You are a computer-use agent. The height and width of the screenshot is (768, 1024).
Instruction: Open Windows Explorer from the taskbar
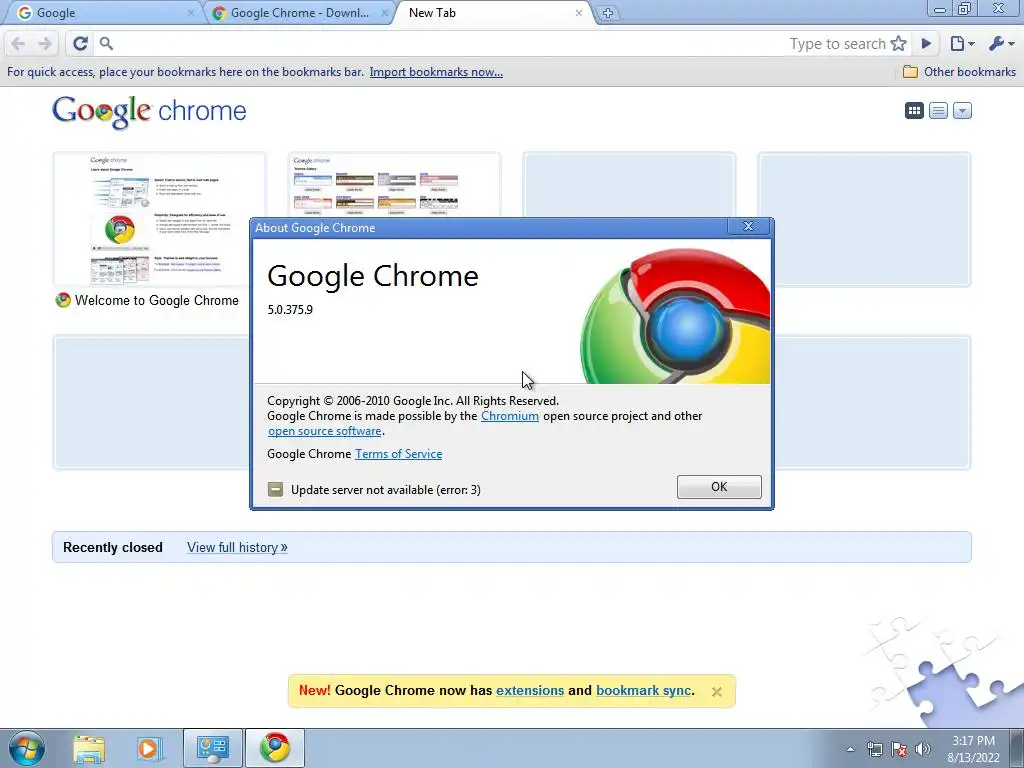(x=89, y=748)
